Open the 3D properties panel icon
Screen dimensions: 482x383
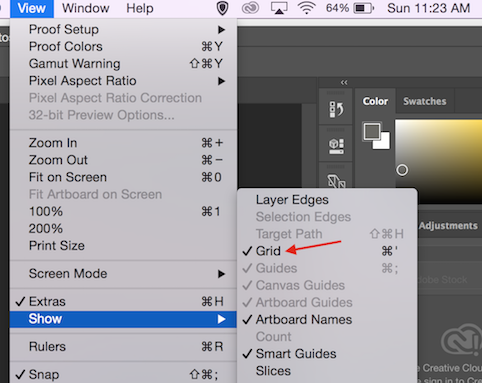point(336,146)
